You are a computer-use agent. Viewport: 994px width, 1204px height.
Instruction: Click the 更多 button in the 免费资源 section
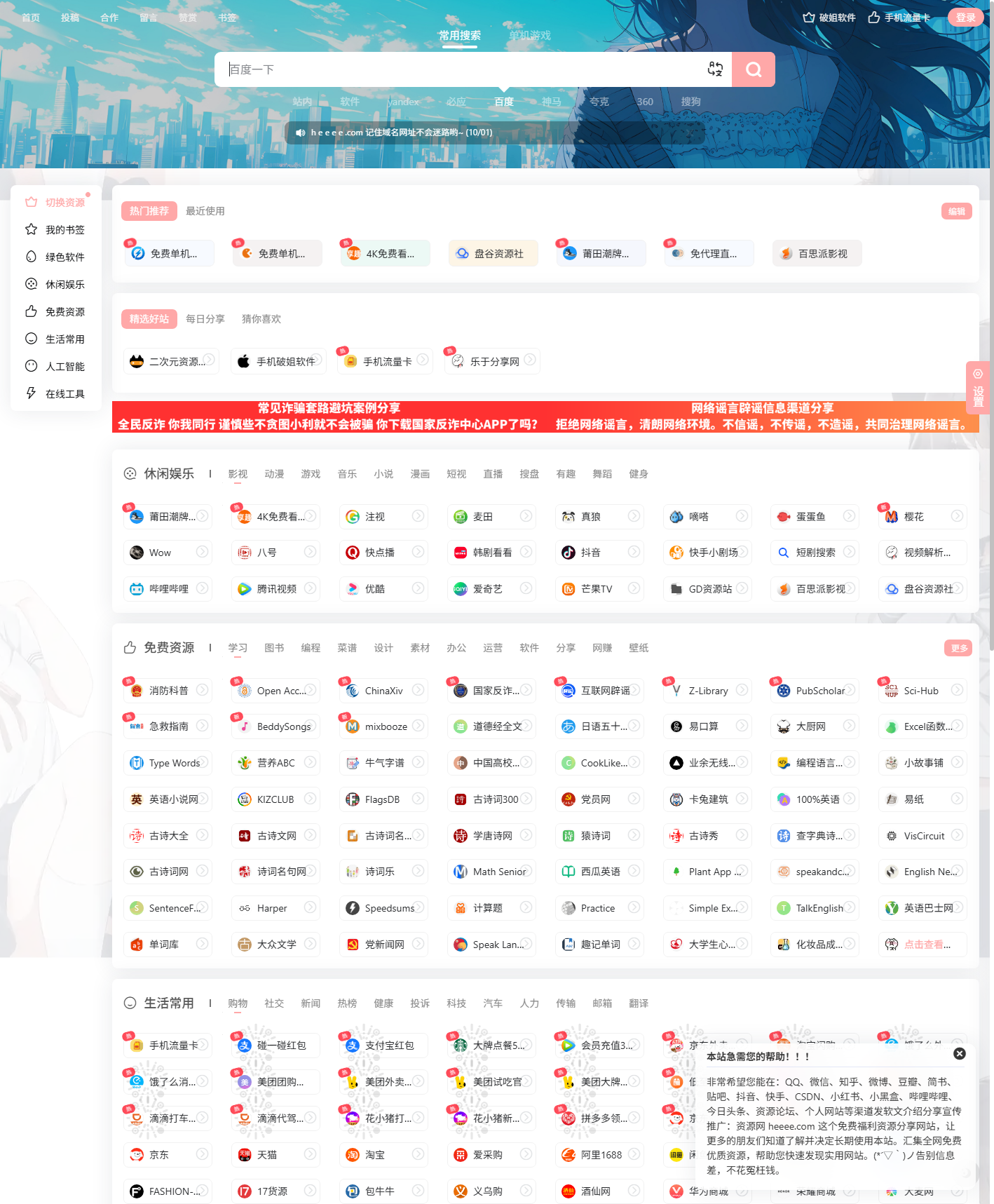click(958, 648)
